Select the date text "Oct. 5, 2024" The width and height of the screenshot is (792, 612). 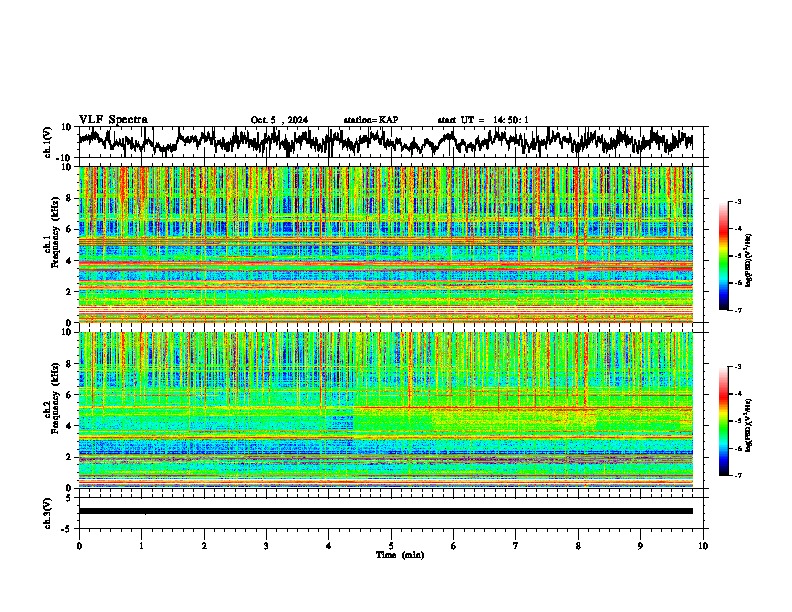(279, 120)
